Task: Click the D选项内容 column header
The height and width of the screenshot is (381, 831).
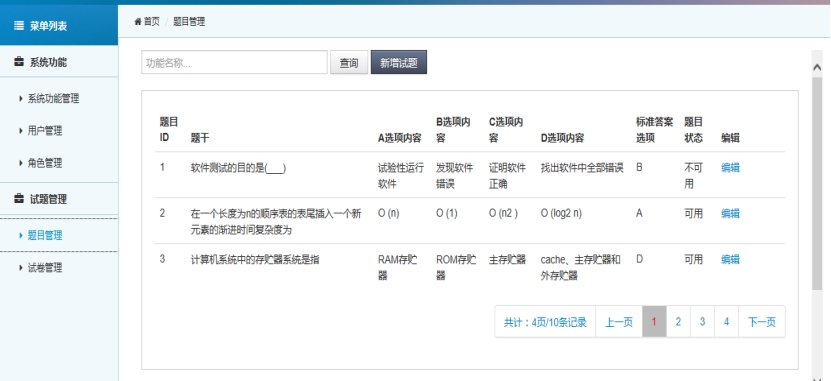Action: 562,138
